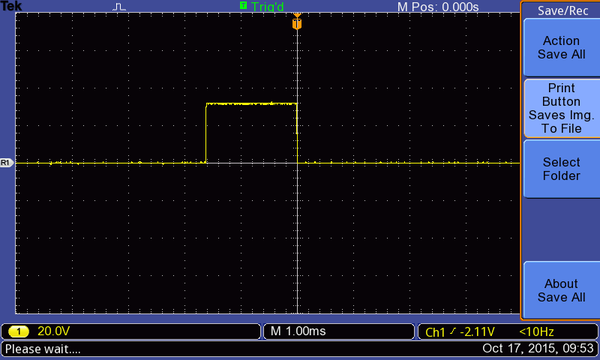
Task: Click the <10Hz trigger frequency readout
Action: pos(536,332)
